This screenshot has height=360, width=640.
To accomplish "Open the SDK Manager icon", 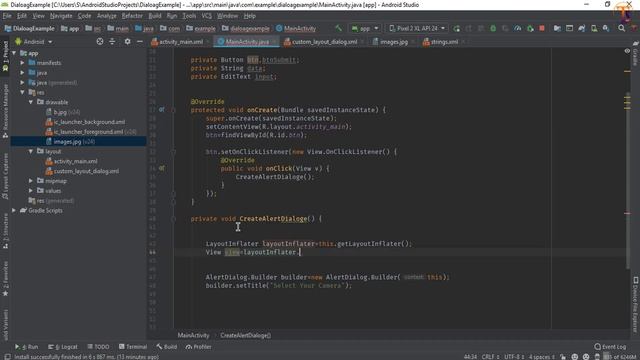I will click(x=606, y=28).
